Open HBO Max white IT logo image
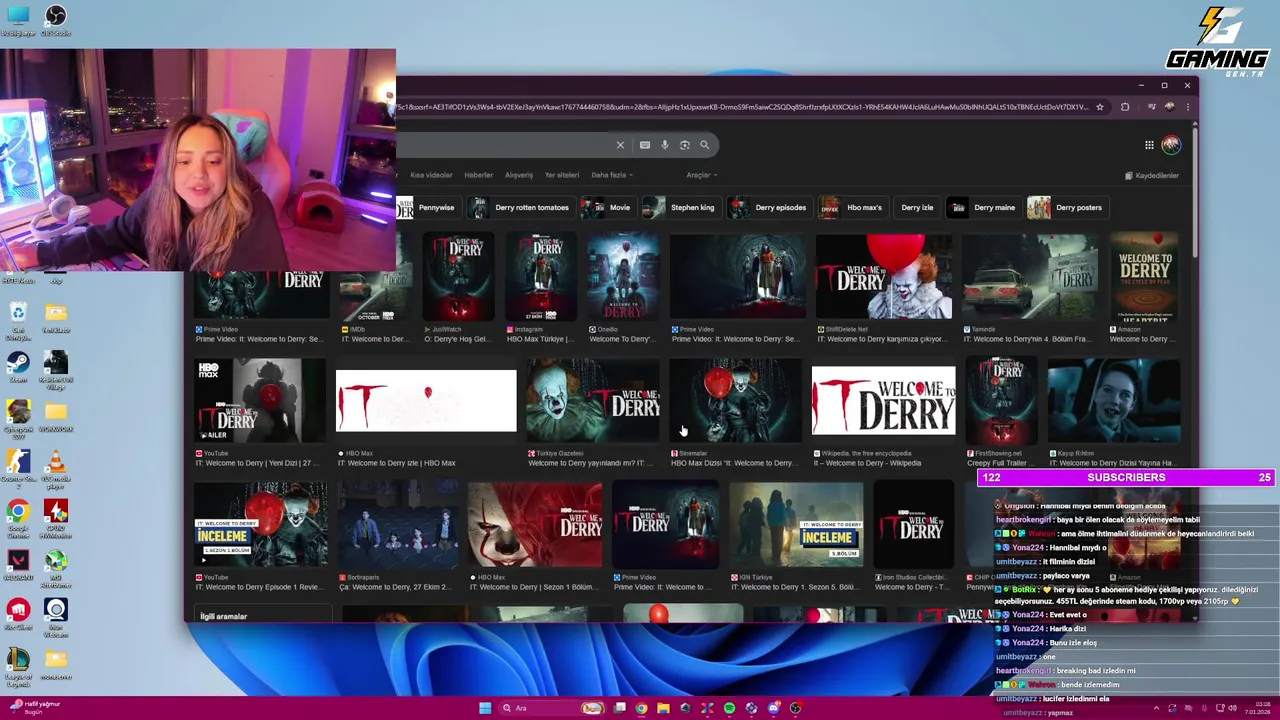The image size is (1280, 720). click(427, 401)
